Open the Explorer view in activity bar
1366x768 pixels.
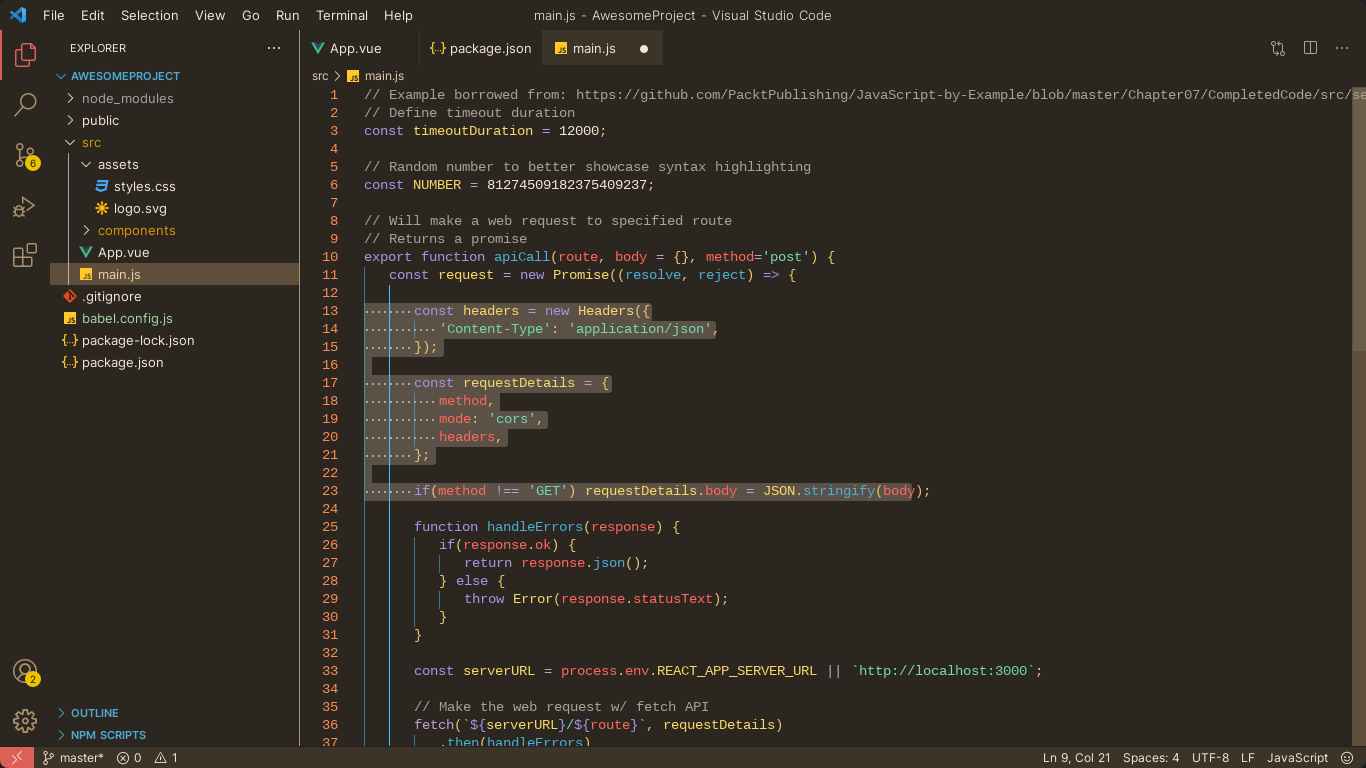pyautogui.click(x=25, y=55)
